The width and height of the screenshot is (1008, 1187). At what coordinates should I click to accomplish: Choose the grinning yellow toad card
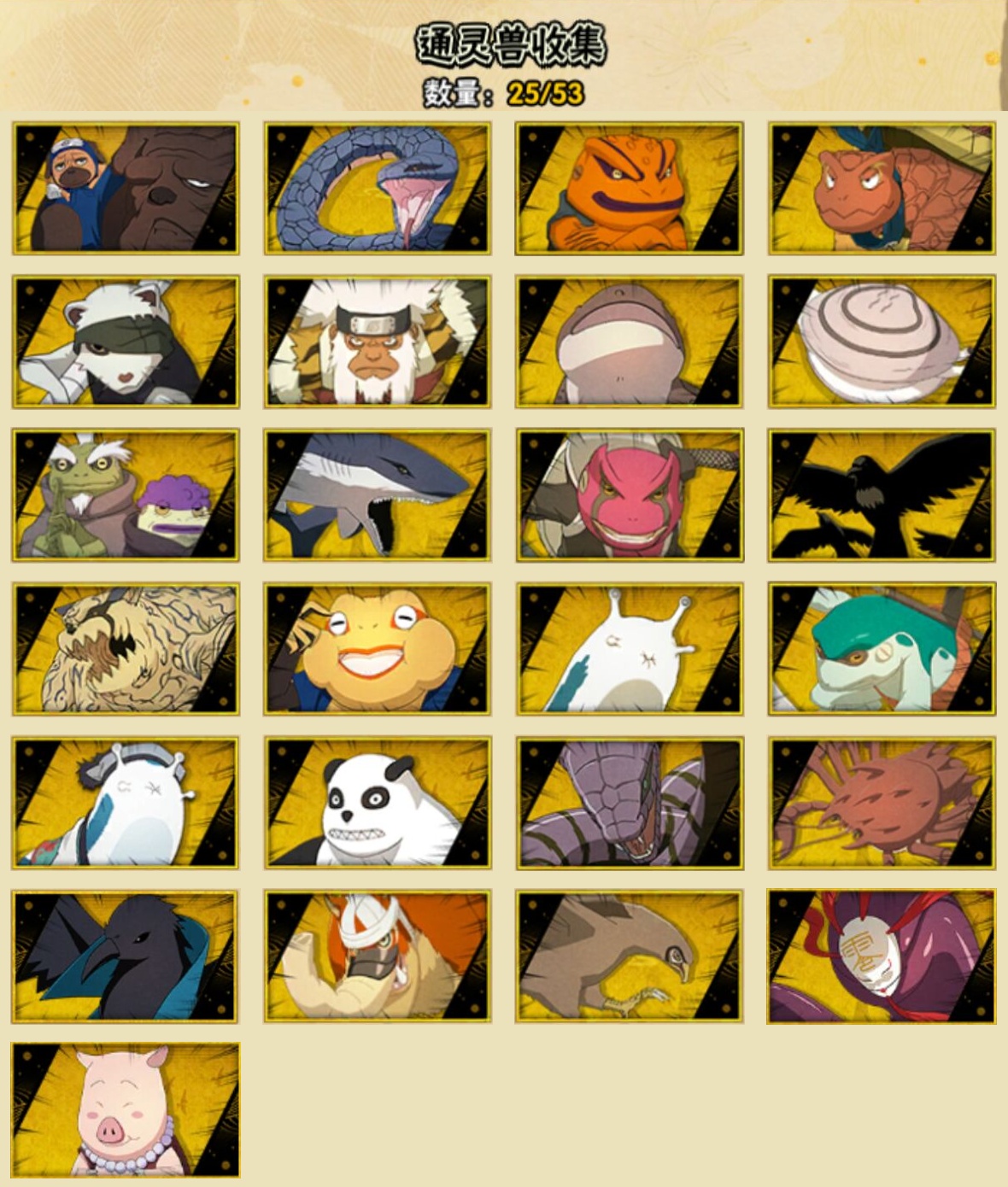pyautogui.click(x=378, y=649)
